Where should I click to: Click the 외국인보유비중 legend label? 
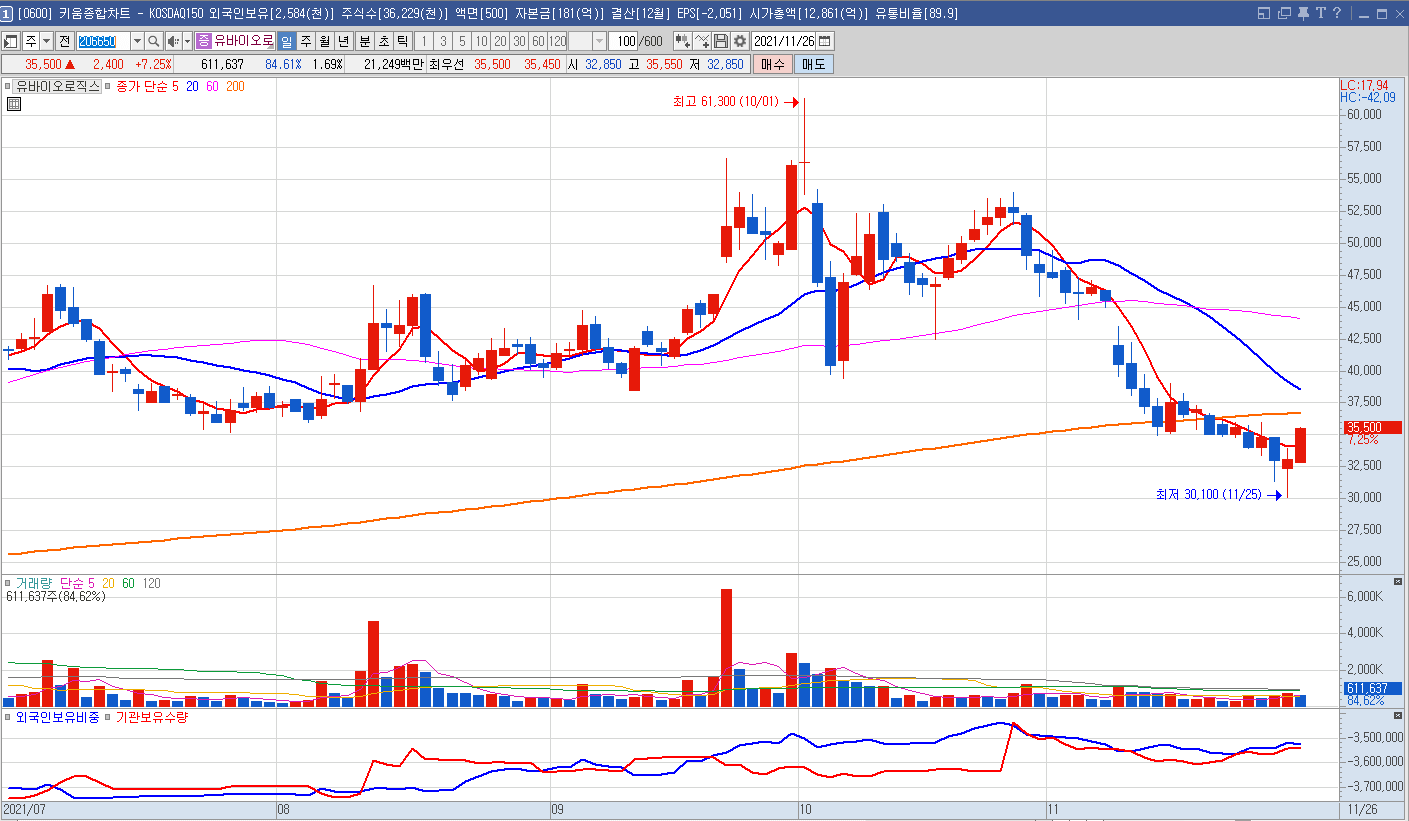(x=57, y=717)
